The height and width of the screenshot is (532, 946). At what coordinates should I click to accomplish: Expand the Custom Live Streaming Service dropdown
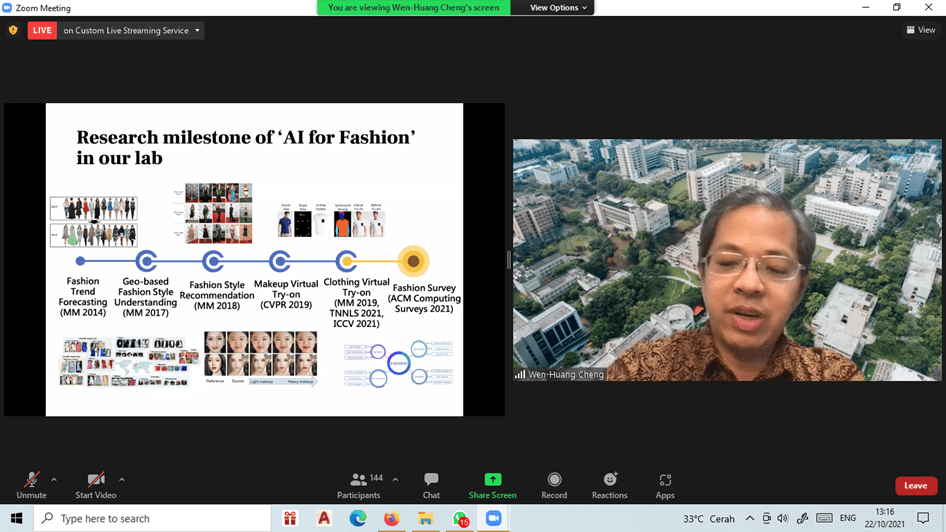[197, 31]
